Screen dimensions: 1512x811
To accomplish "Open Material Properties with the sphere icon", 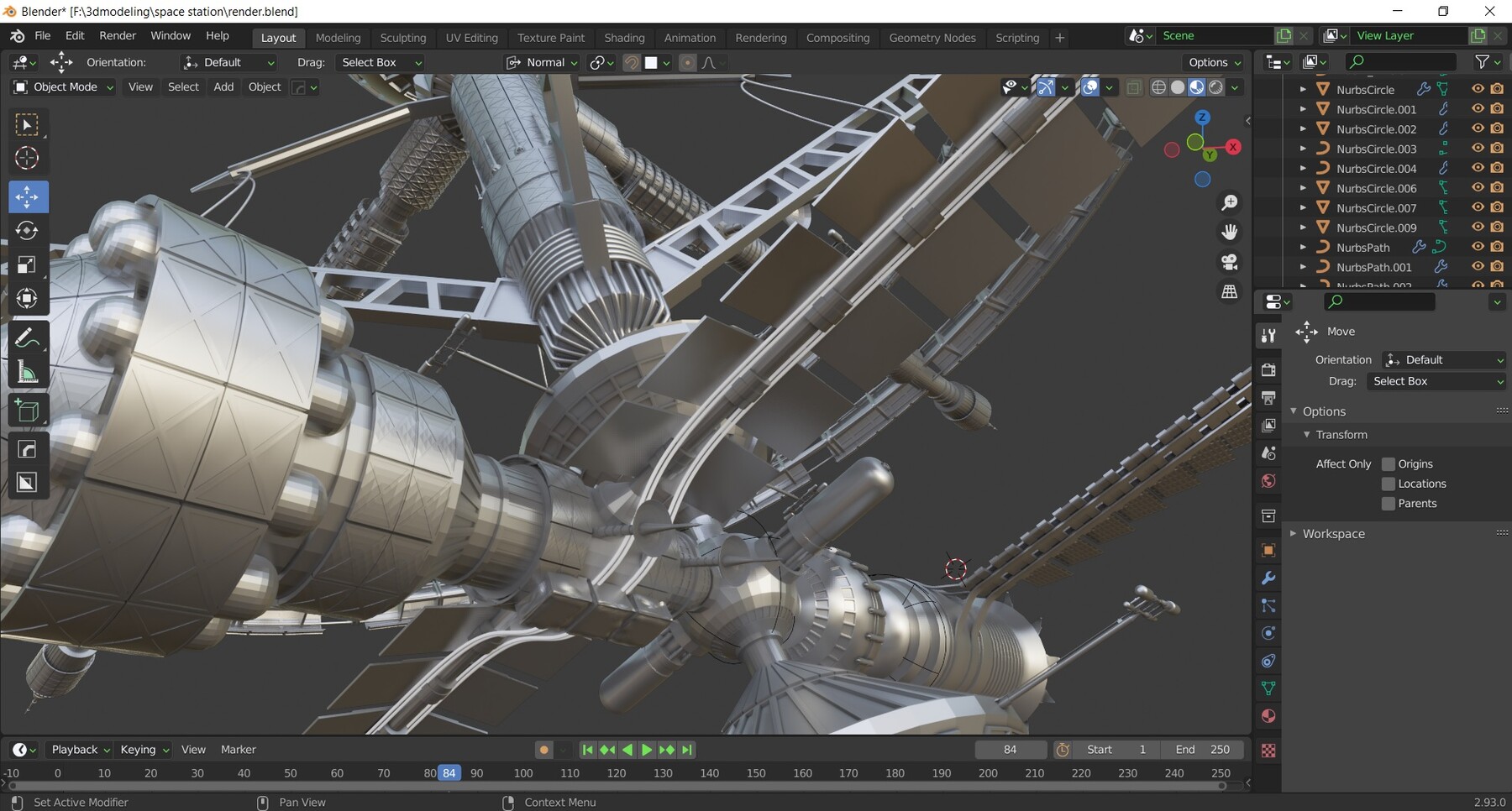I will (1268, 715).
